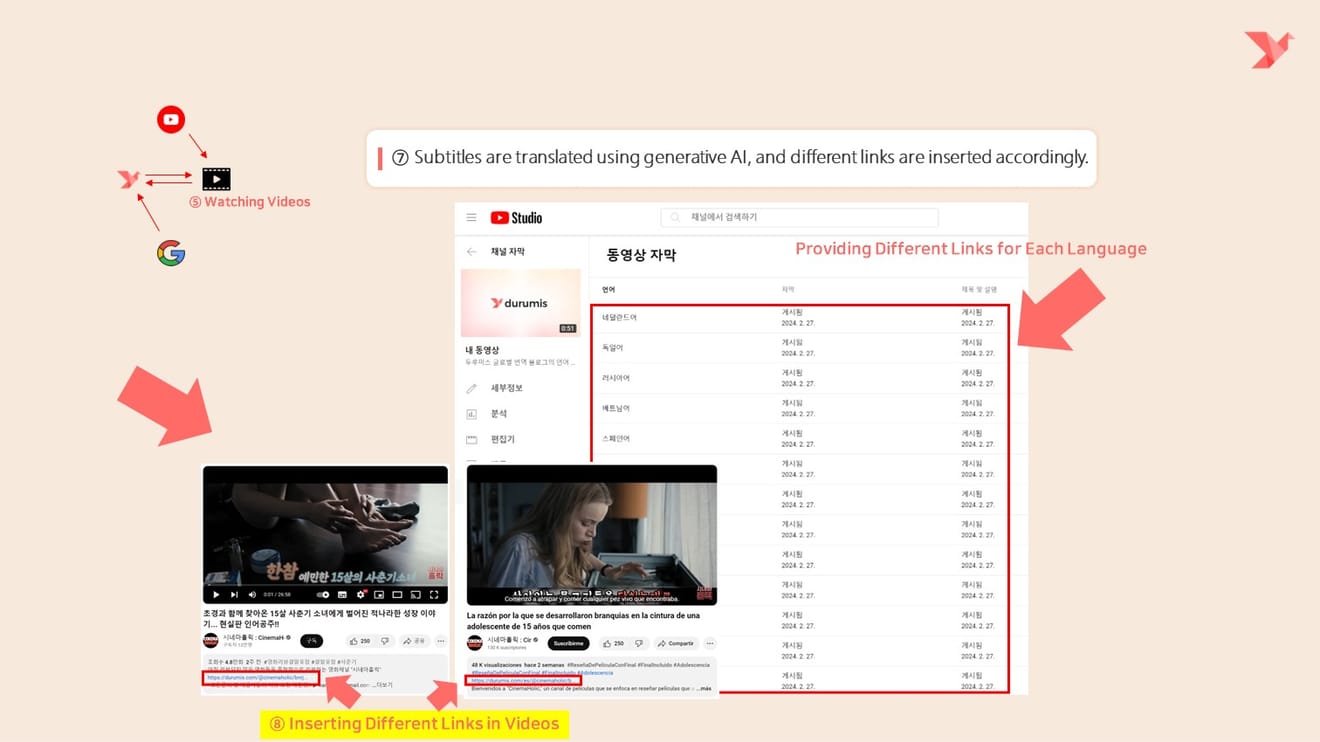Screen dimensions: 1320x742
Task: Open more options on the Korean video
Action: tap(441, 641)
